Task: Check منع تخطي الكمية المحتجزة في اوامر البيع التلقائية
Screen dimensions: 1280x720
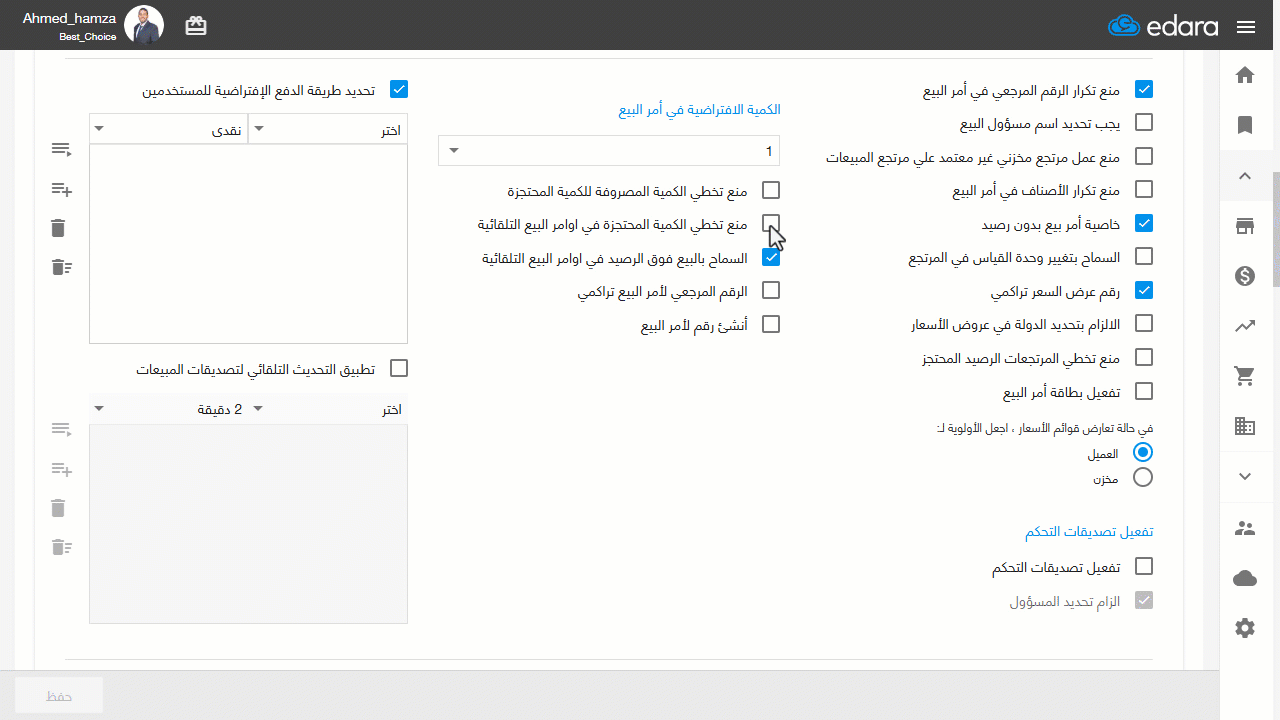Action: click(770, 223)
